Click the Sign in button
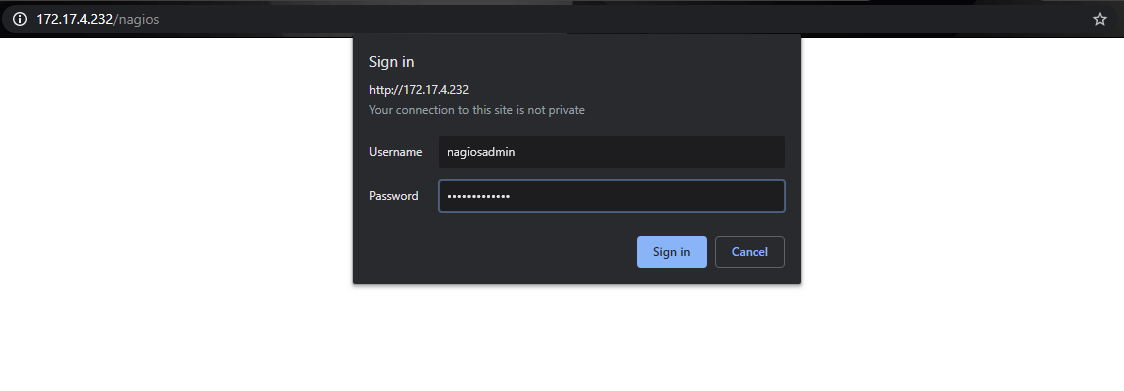The image size is (1124, 391). 672,252
